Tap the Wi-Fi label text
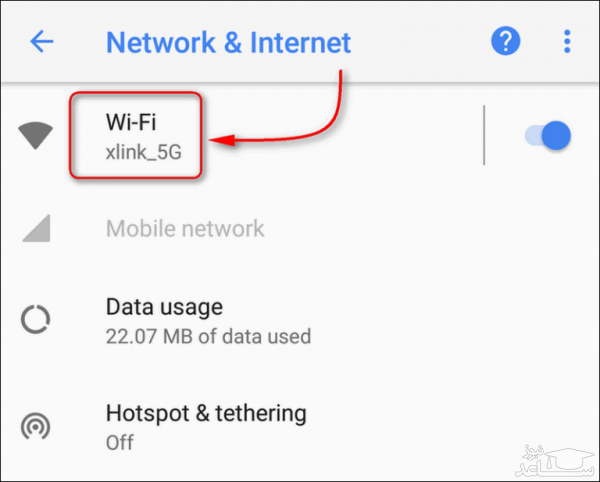The width and height of the screenshot is (600, 482). [131, 122]
